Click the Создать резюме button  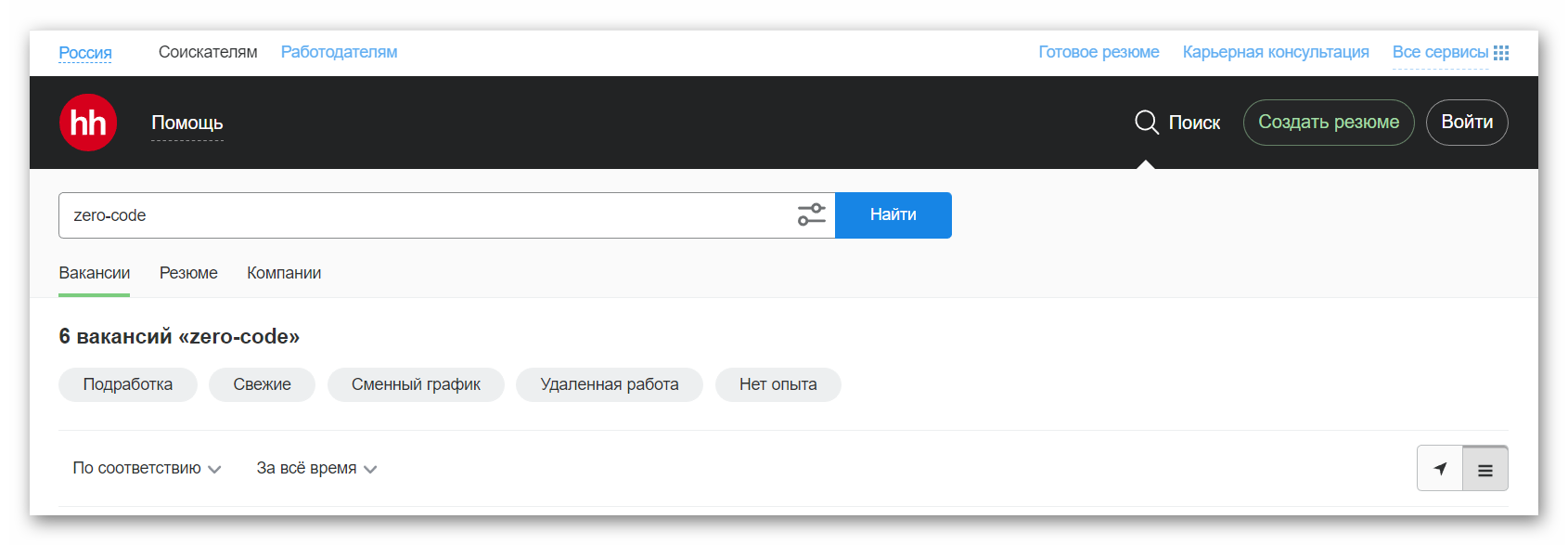click(1329, 123)
